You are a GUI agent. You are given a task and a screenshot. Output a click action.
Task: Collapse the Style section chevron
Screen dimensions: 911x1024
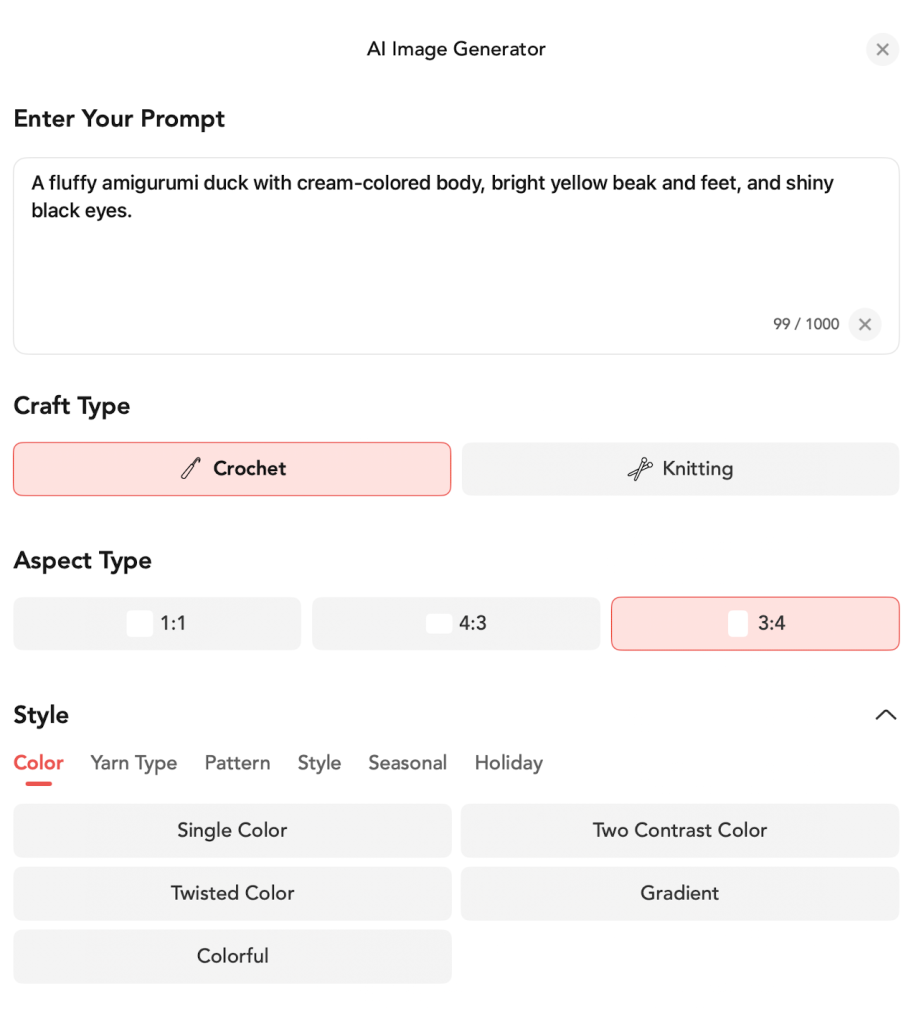[885, 715]
